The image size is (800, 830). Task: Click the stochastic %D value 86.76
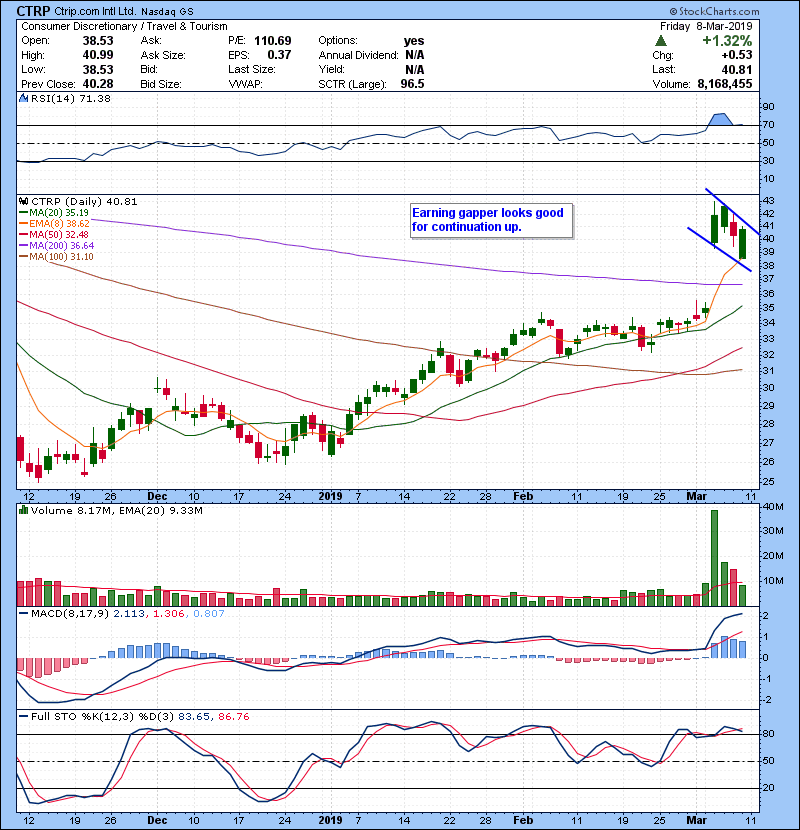point(233,716)
